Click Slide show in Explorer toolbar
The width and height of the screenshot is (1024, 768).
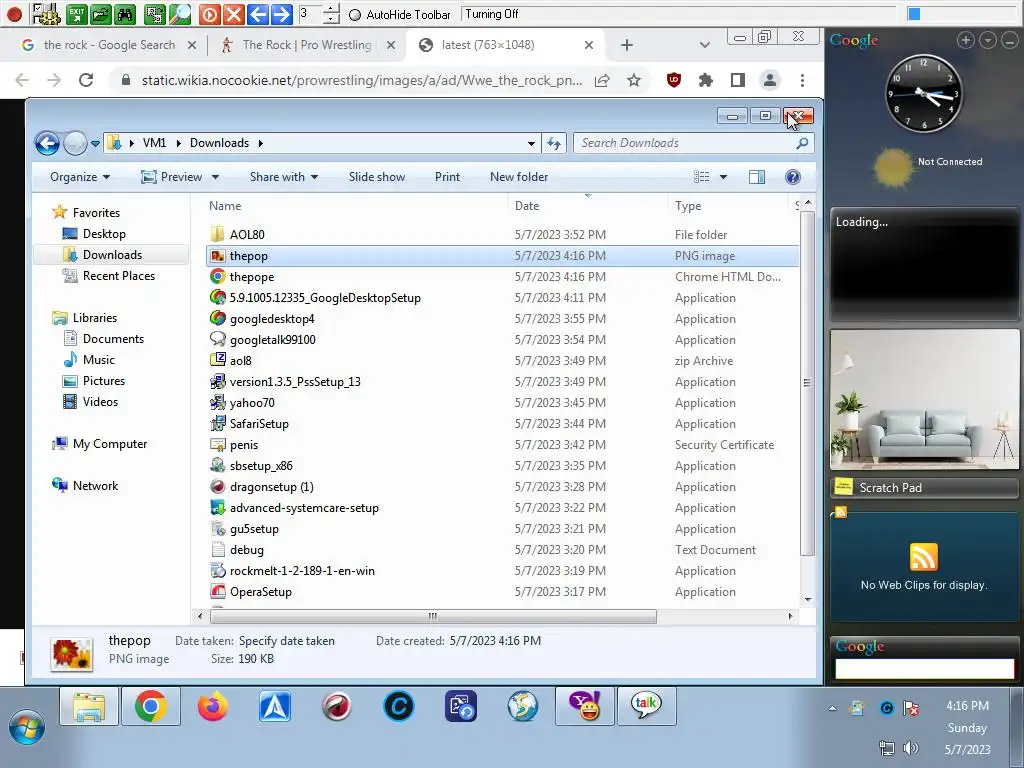tap(377, 177)
